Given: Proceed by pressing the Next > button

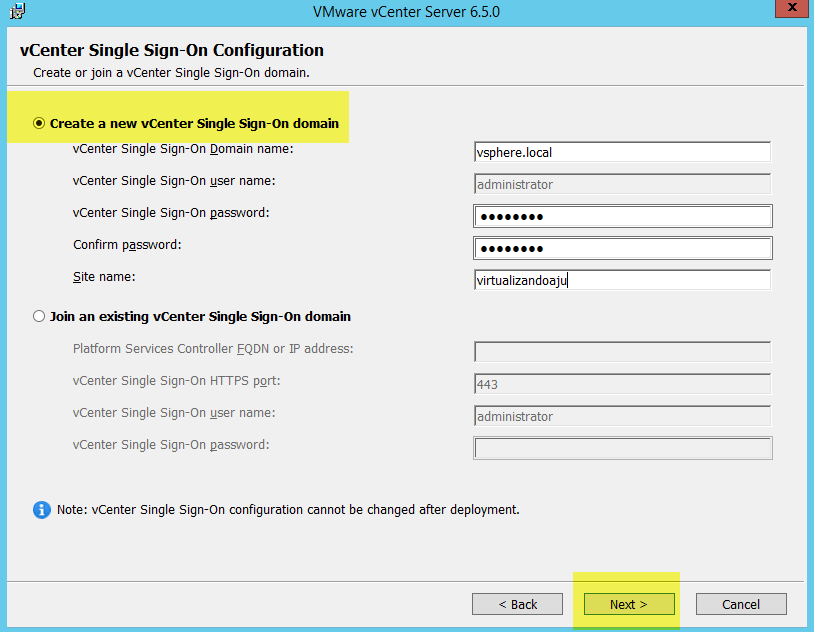Looking at the screenshot, I should (629, 604).
